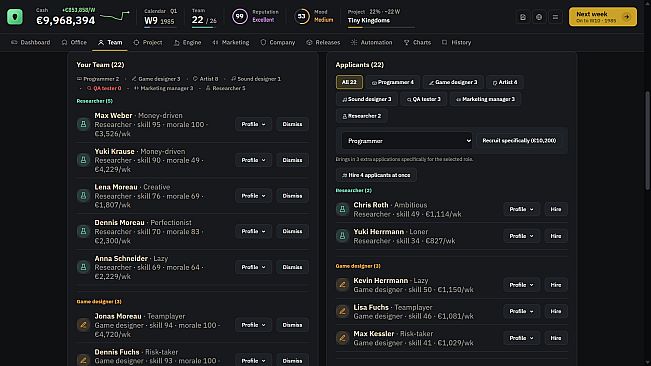Image resolution: width=651 pixels, height=366 pixels.
Task: Click the red QA tester 0 label
Action: click(x=104, y=88)
